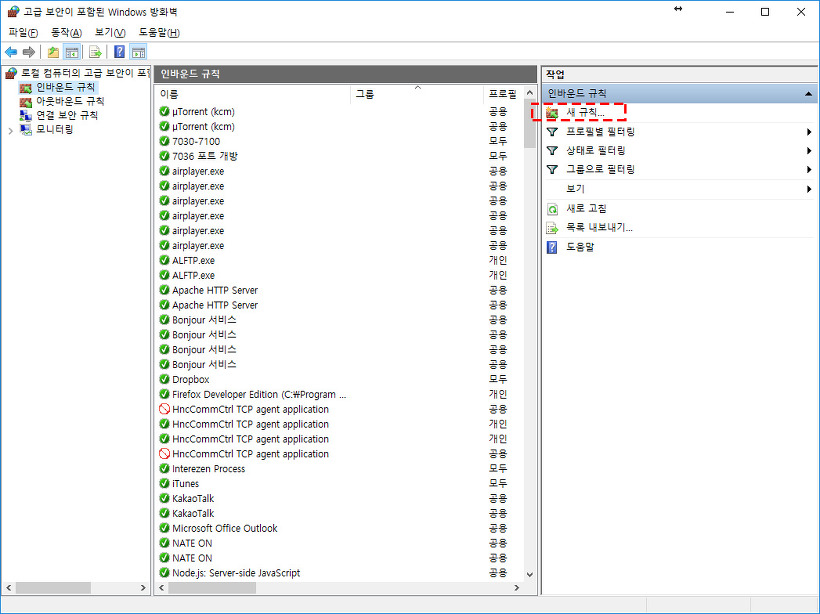Select the Dropbox rule row
Image resolution: width=820 pixels, height=614 pixels.
point(340,379)
